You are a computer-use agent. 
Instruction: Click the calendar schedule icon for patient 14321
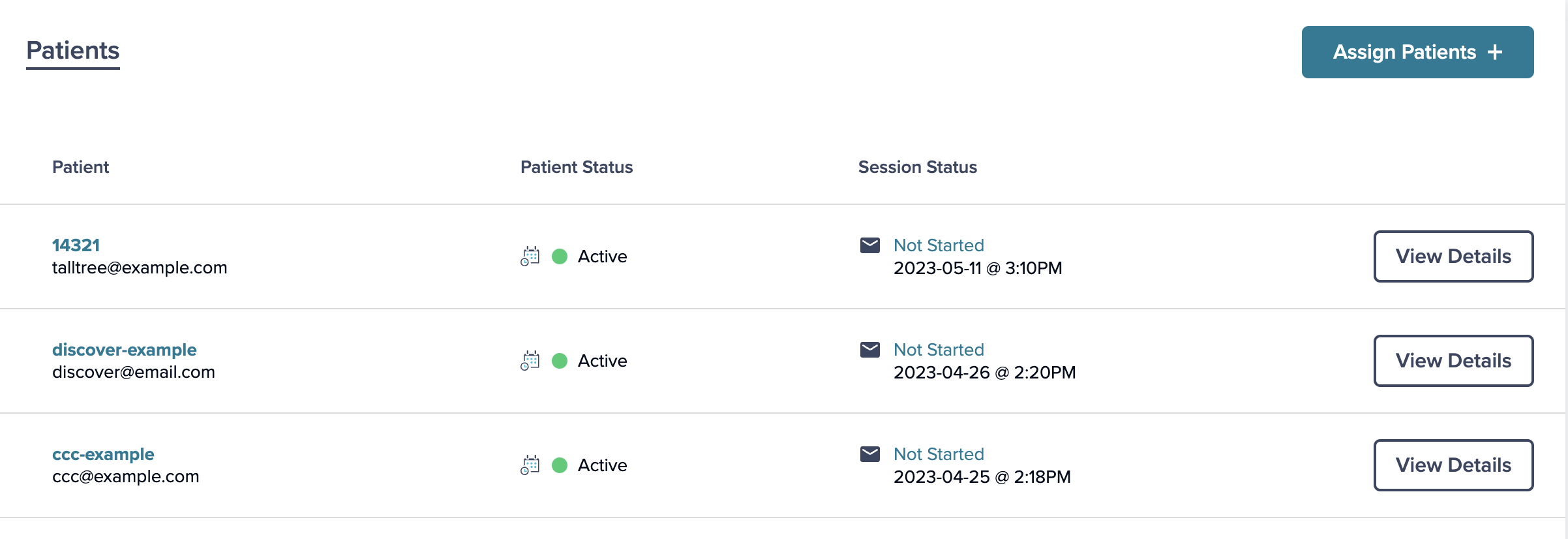click(530, 256)
